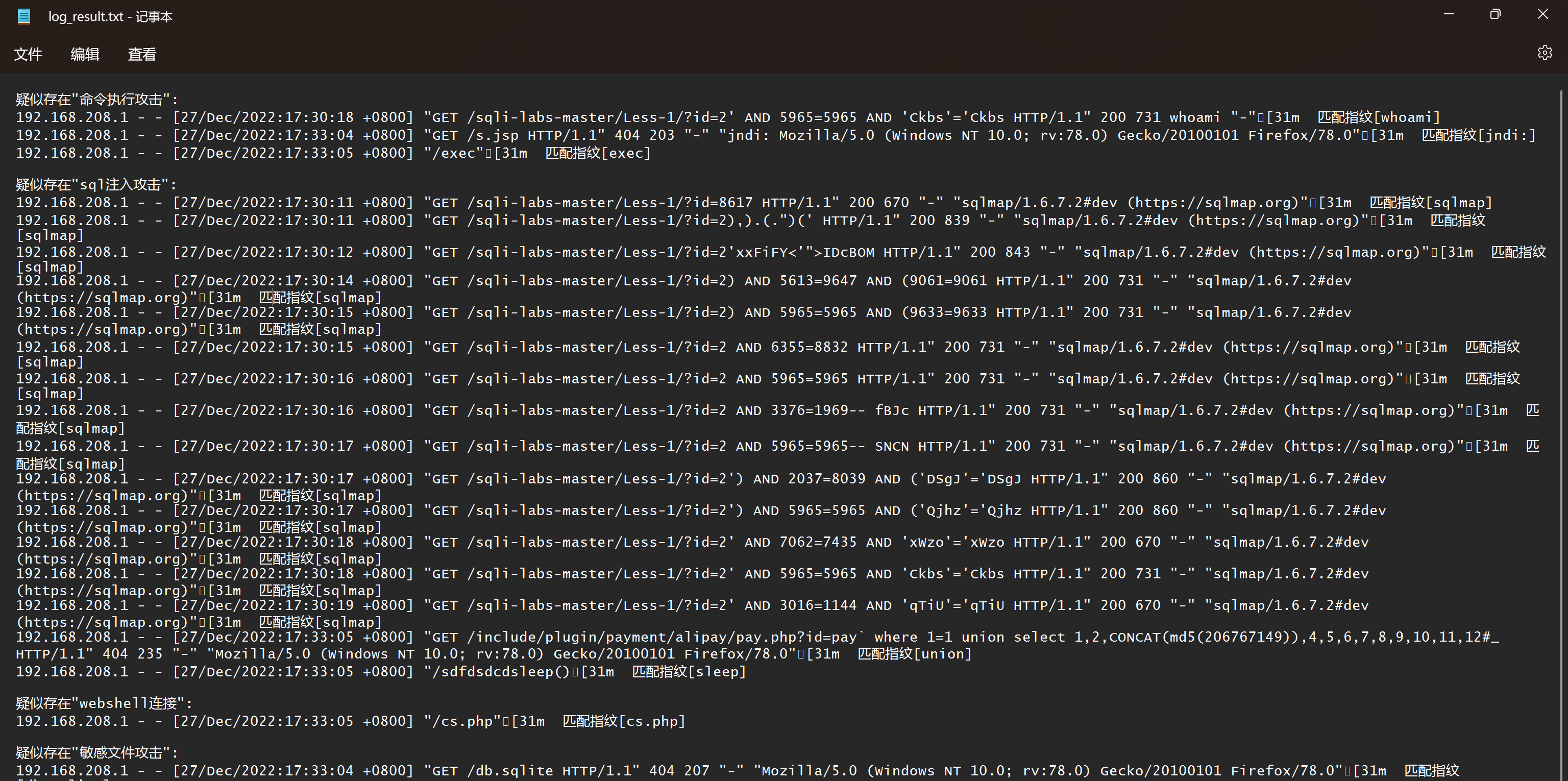Open the settings gear icon
Image resolution: width=1568 pixels, height=781 pixels.
[x=1544, y=53]
